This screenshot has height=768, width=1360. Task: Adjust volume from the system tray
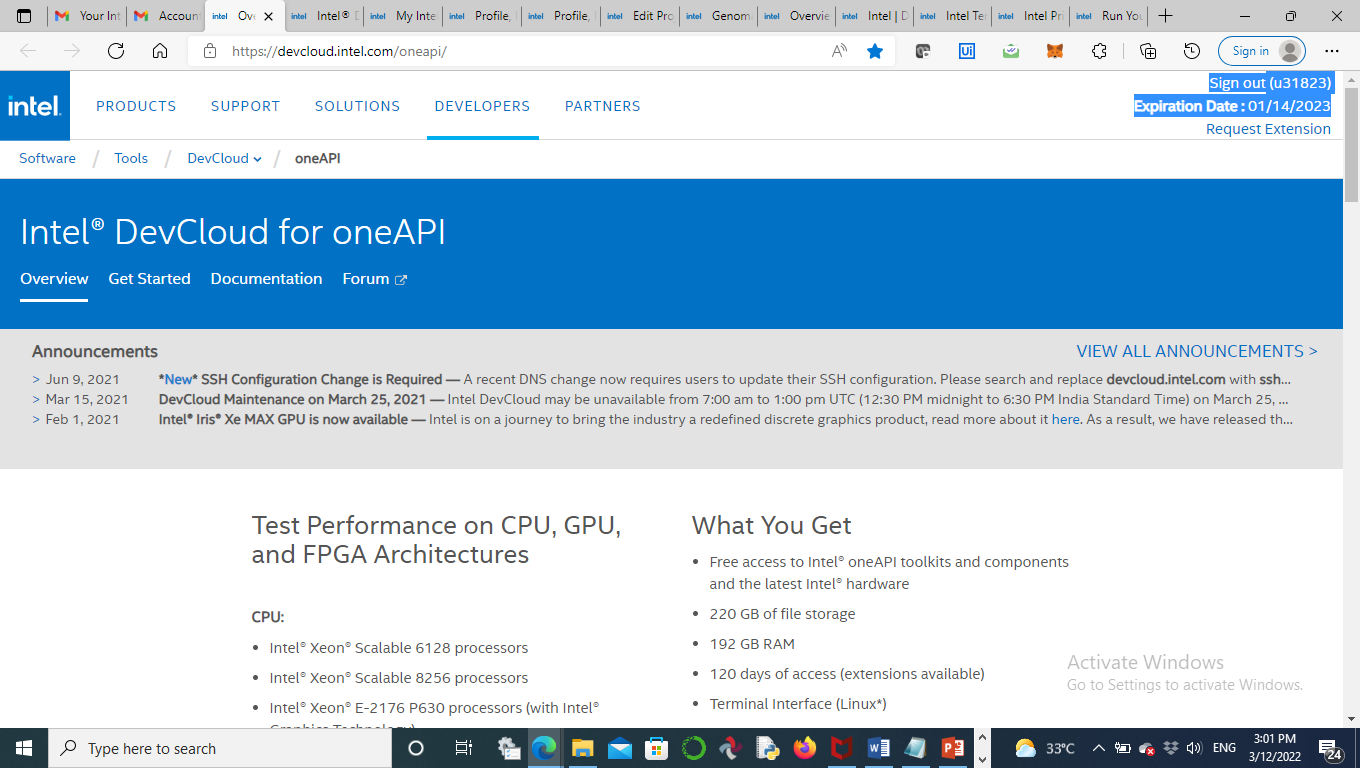pos(1194,748)
